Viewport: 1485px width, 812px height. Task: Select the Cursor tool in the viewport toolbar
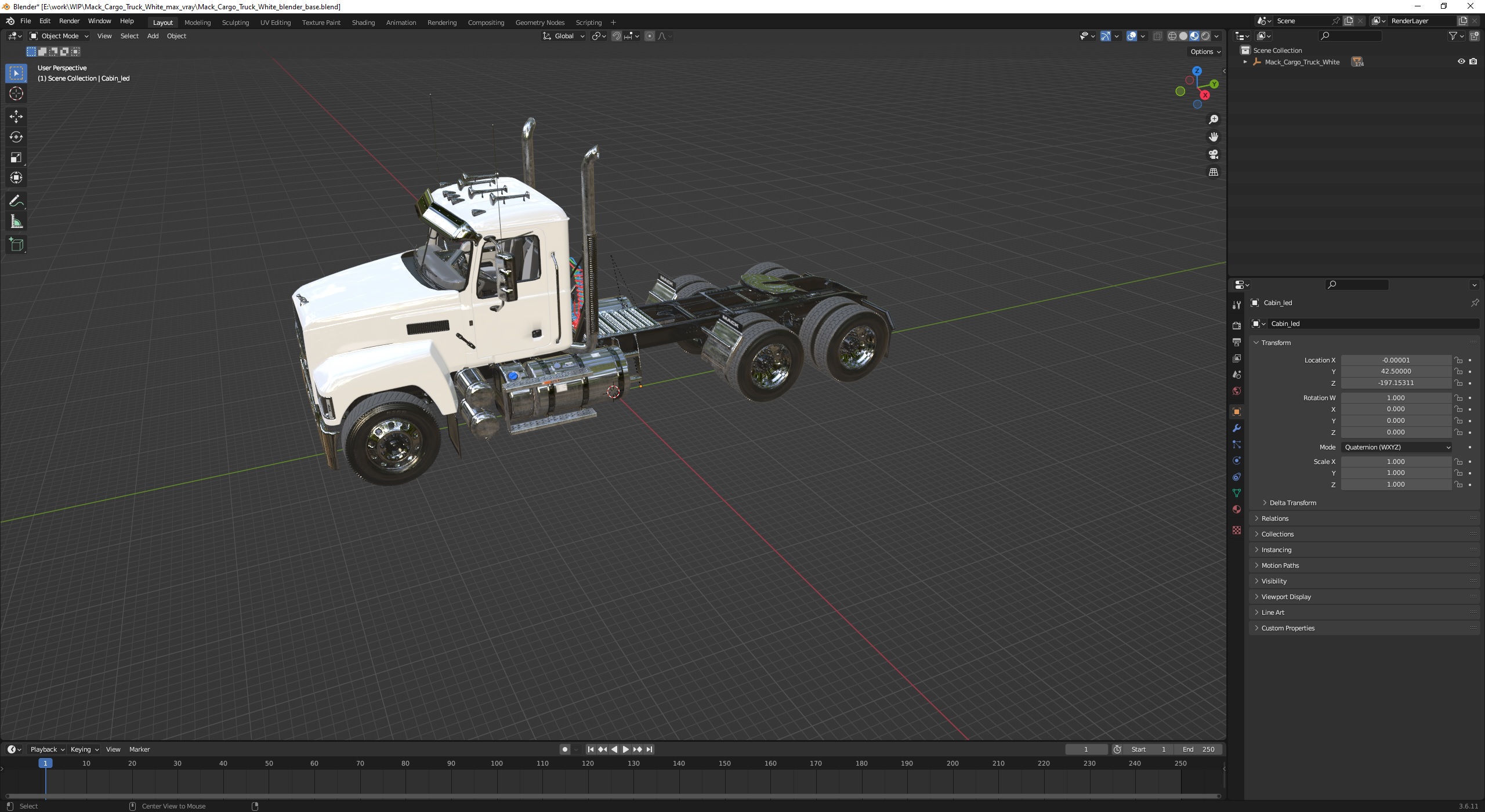(16, 93)
